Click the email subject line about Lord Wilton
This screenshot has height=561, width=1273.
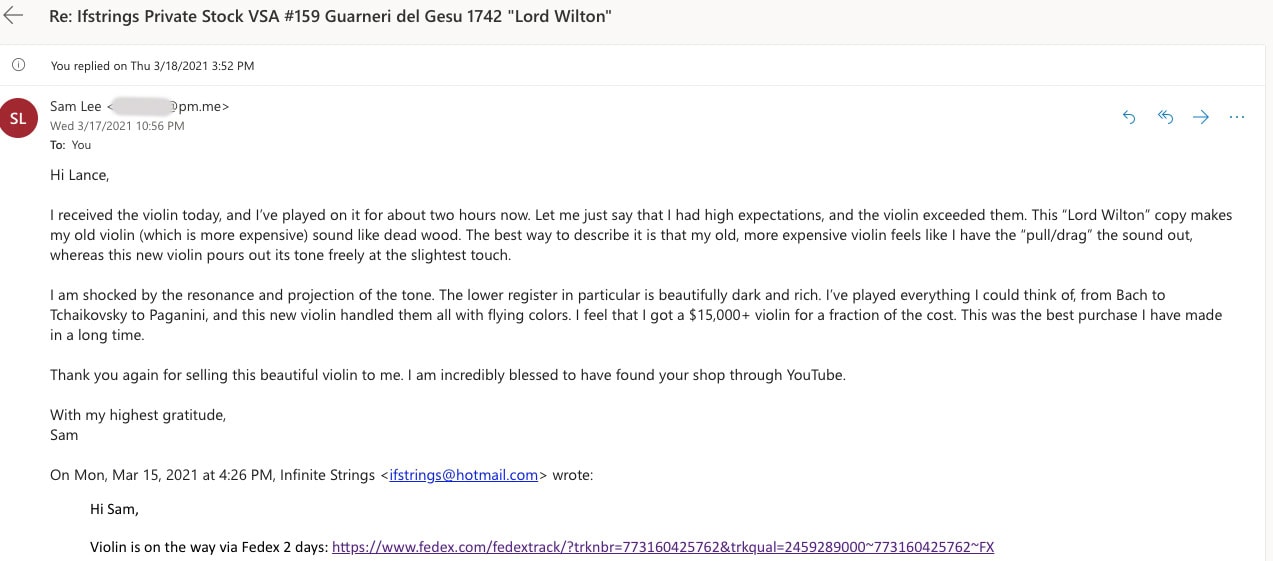(x=330, y=17)
